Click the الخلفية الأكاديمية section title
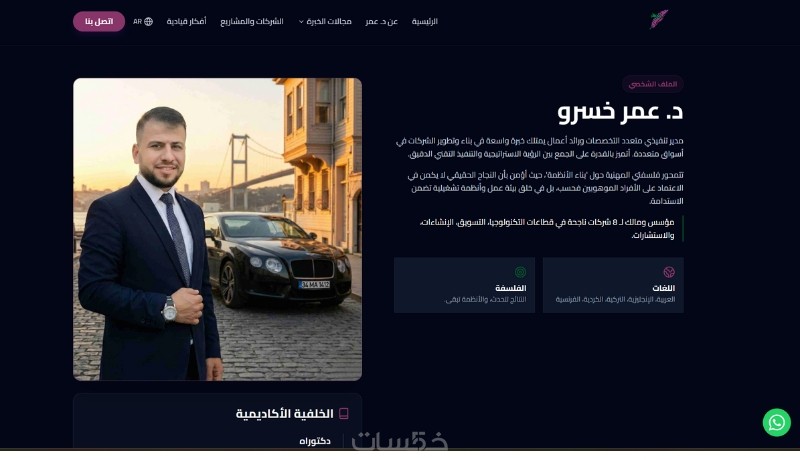 pos(284,414)
